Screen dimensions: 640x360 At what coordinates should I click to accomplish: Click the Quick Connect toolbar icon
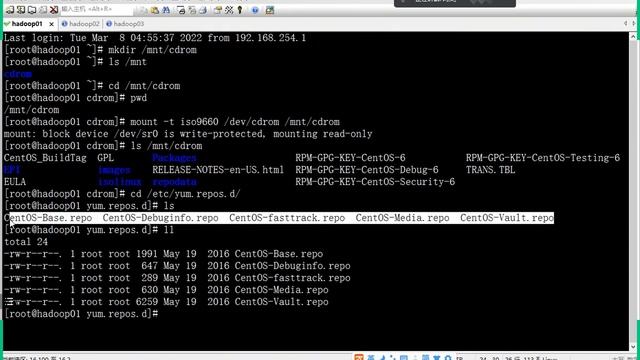[x=20, y=10]
